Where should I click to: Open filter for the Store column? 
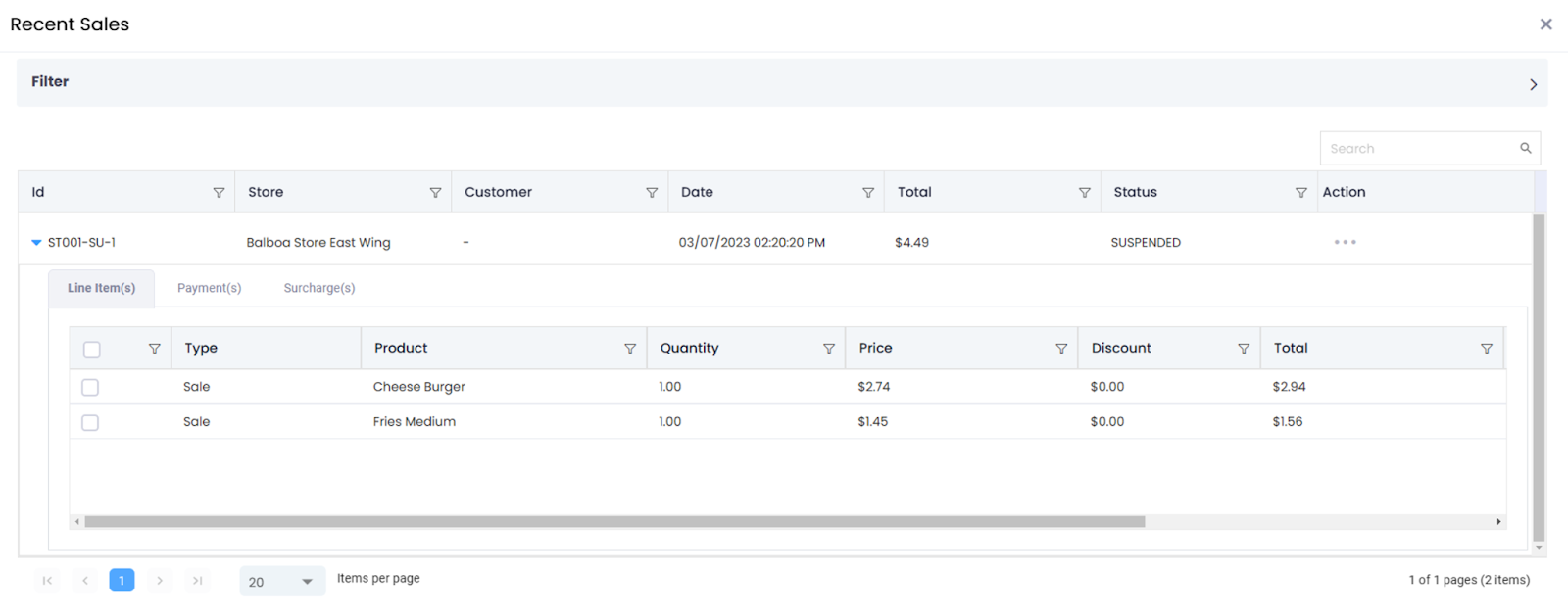pos(435,193)
